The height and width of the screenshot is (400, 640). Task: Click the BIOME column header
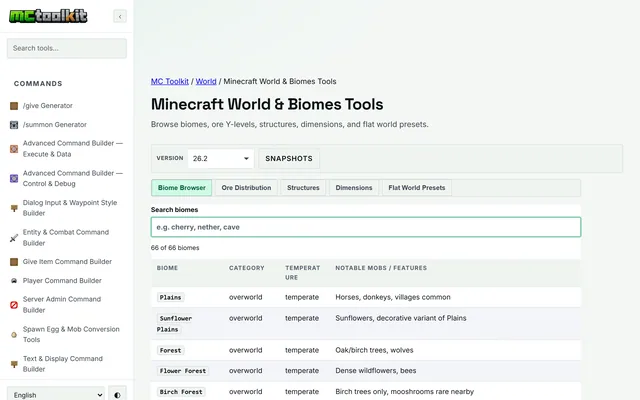pos(167,268)
